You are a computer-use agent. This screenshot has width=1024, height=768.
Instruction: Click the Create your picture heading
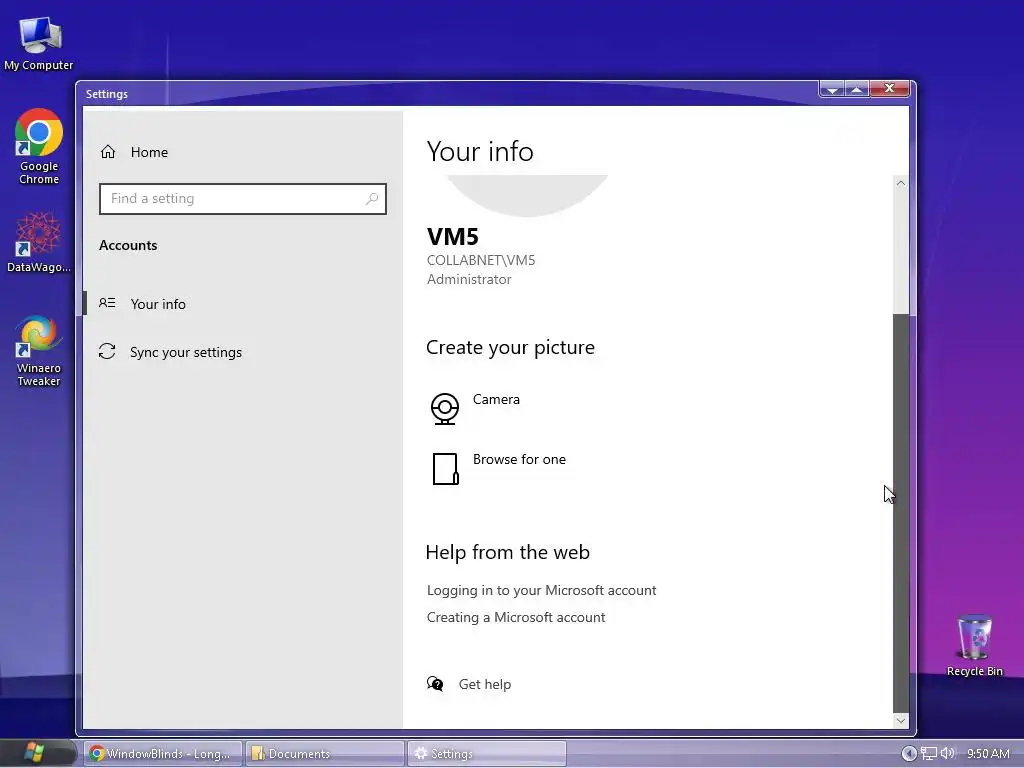click(510, 347)
